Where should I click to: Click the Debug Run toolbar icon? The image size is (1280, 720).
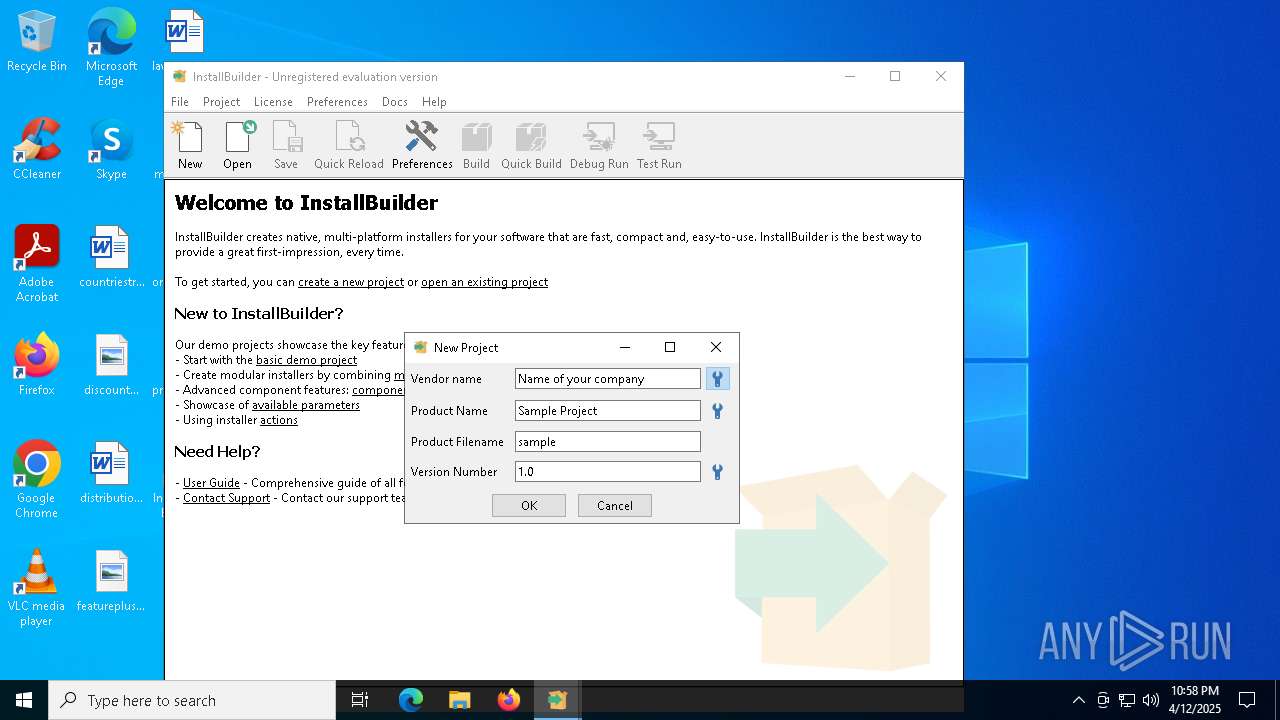tap(599, 145)
